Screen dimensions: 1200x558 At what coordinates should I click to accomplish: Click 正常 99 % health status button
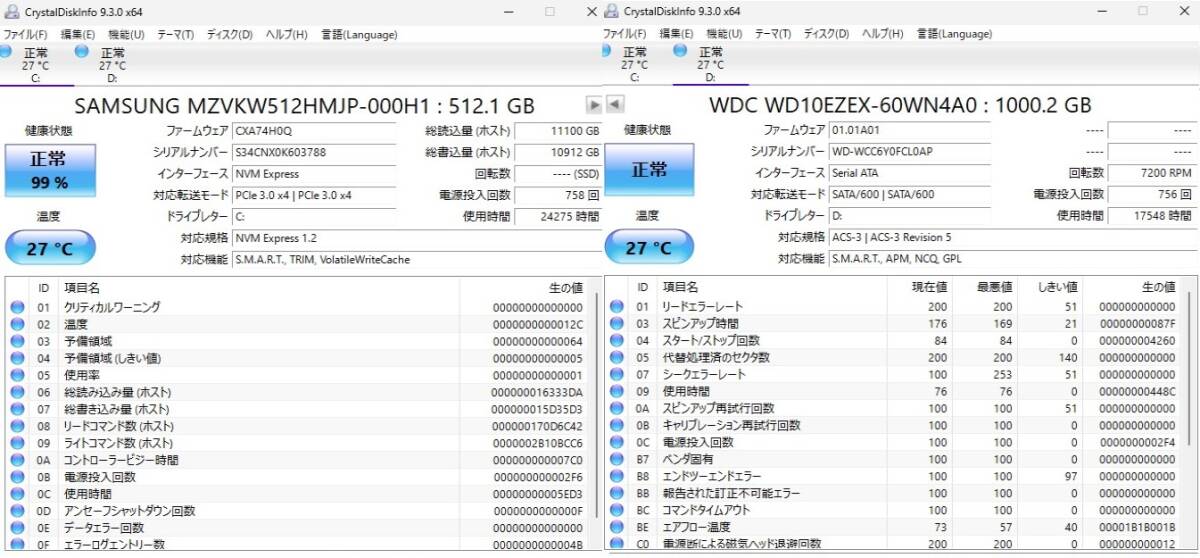tap(49, 170)
